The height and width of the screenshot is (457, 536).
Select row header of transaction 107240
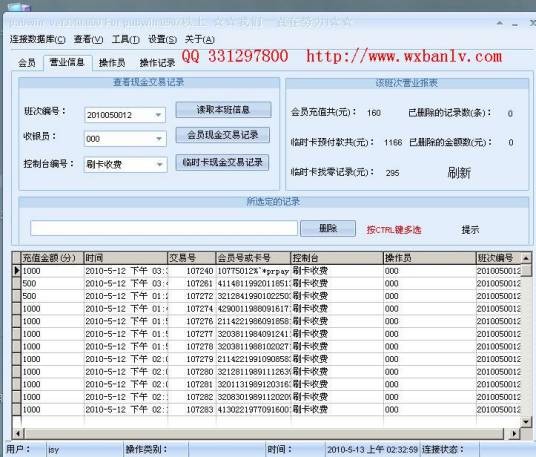pos(16,271)
